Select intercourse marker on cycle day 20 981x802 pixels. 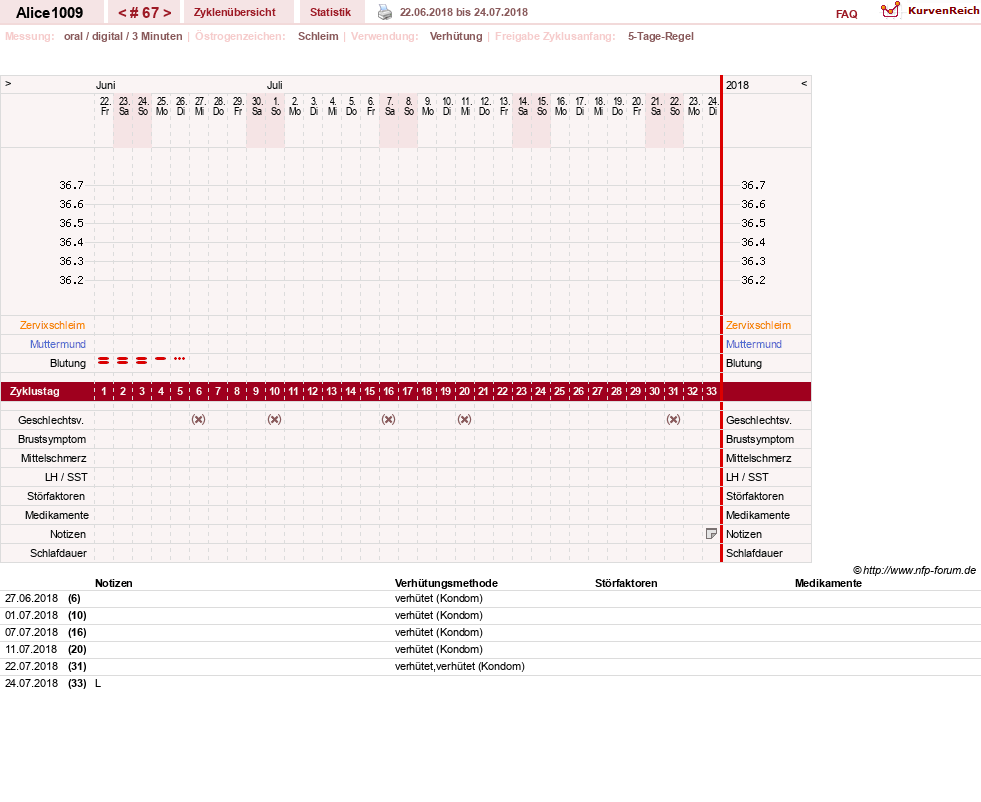pyautogui.click(x=464, y=420)
